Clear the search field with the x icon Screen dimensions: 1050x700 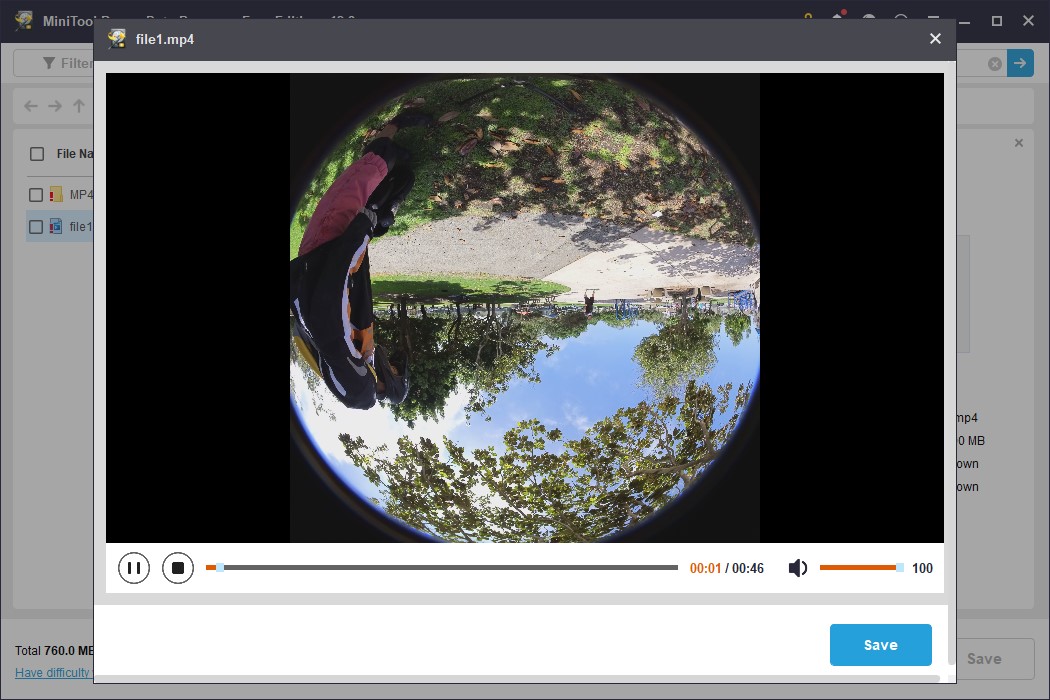click(994, 63)
